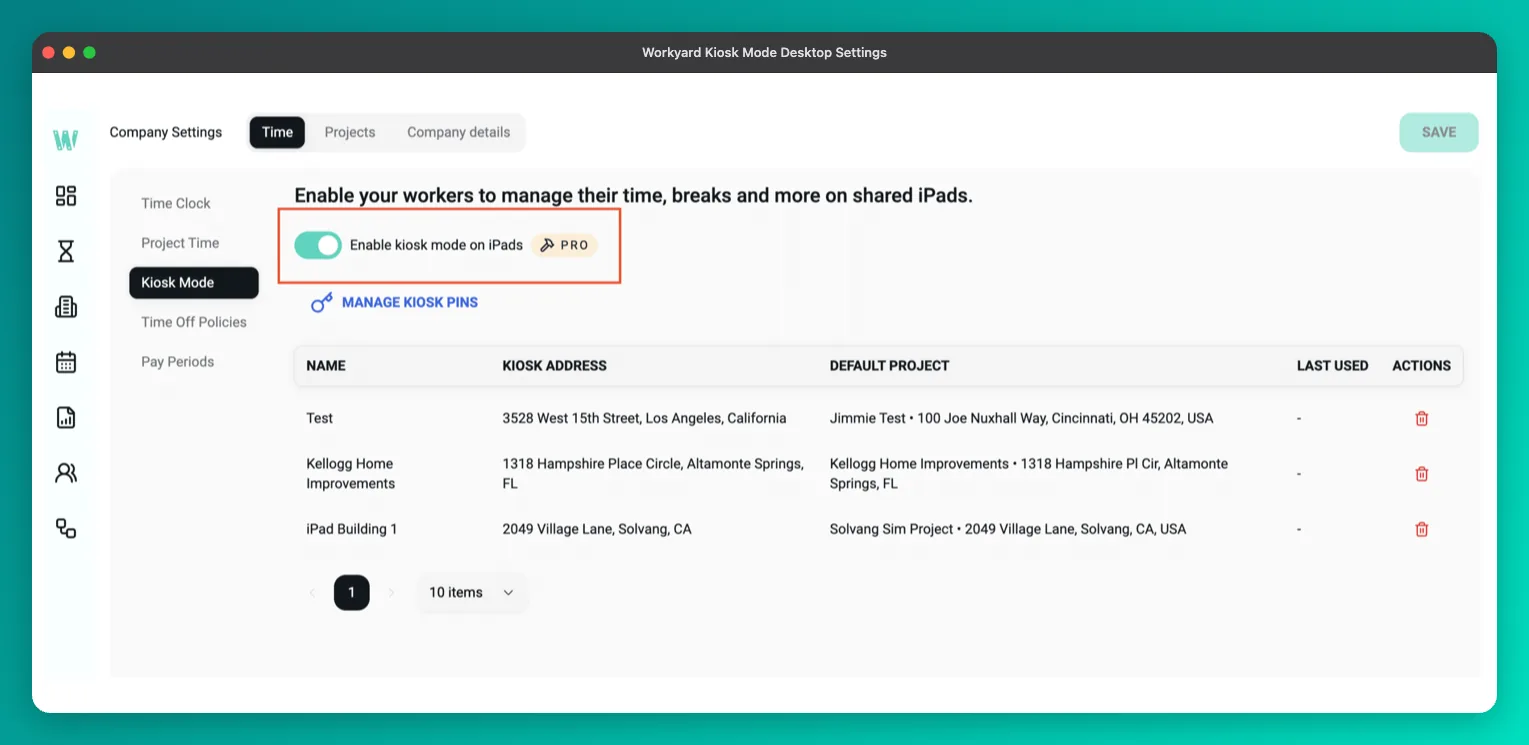
Task: Select the iPad Building 1 name cell
Action: 352,529
